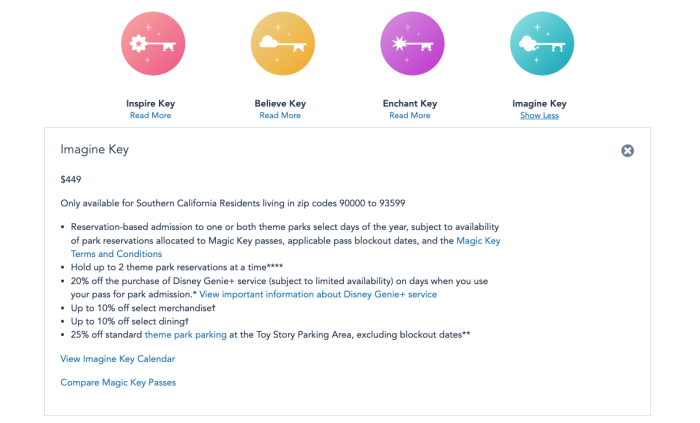Viewport: 700px width, 423px height.
Task: Click the pink Inspire Key icon
Action: (x=149, y=43)
